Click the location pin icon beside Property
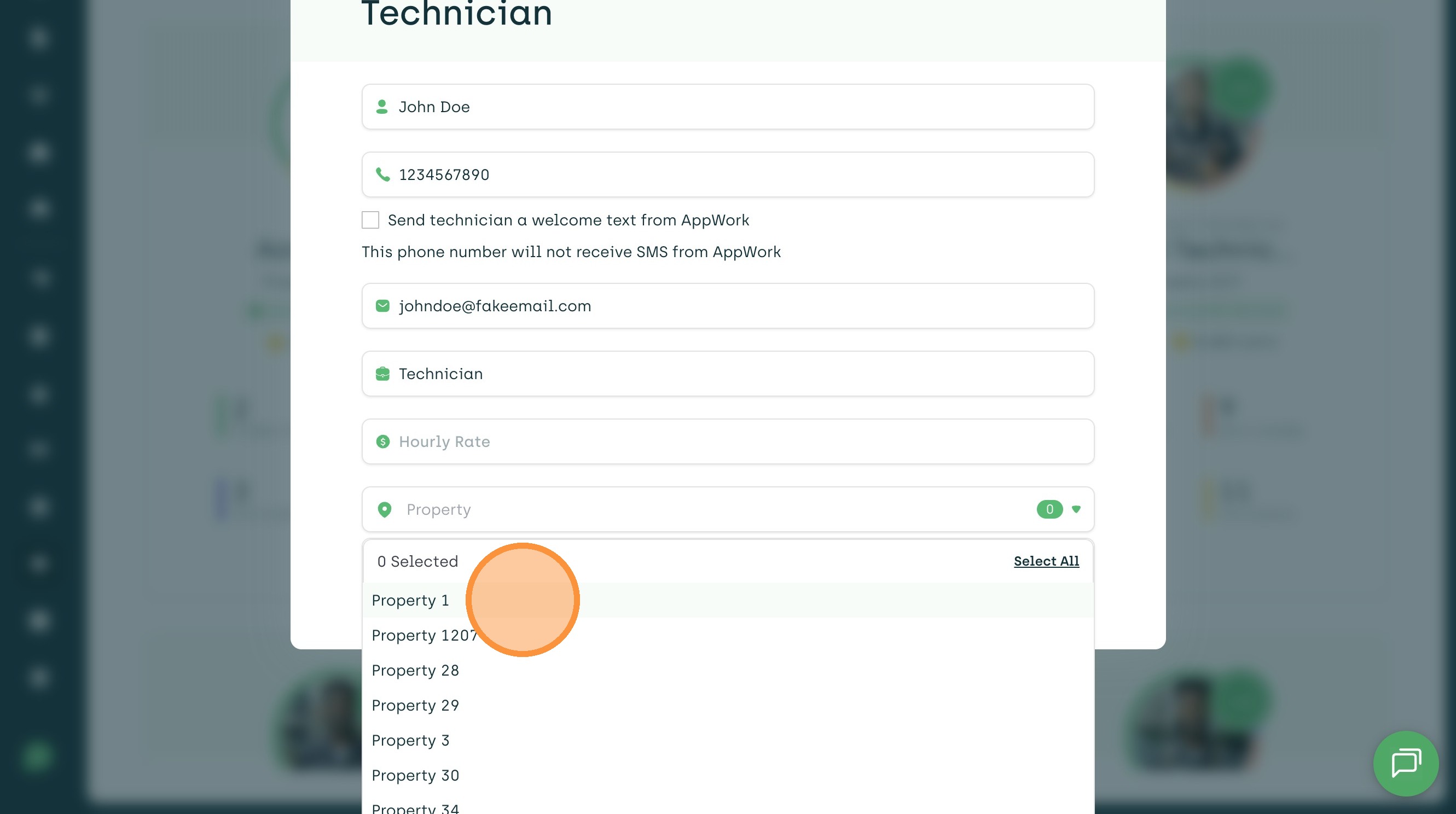Image resolution: width=1456 pixels, height=814 pixels. [384, 509]
